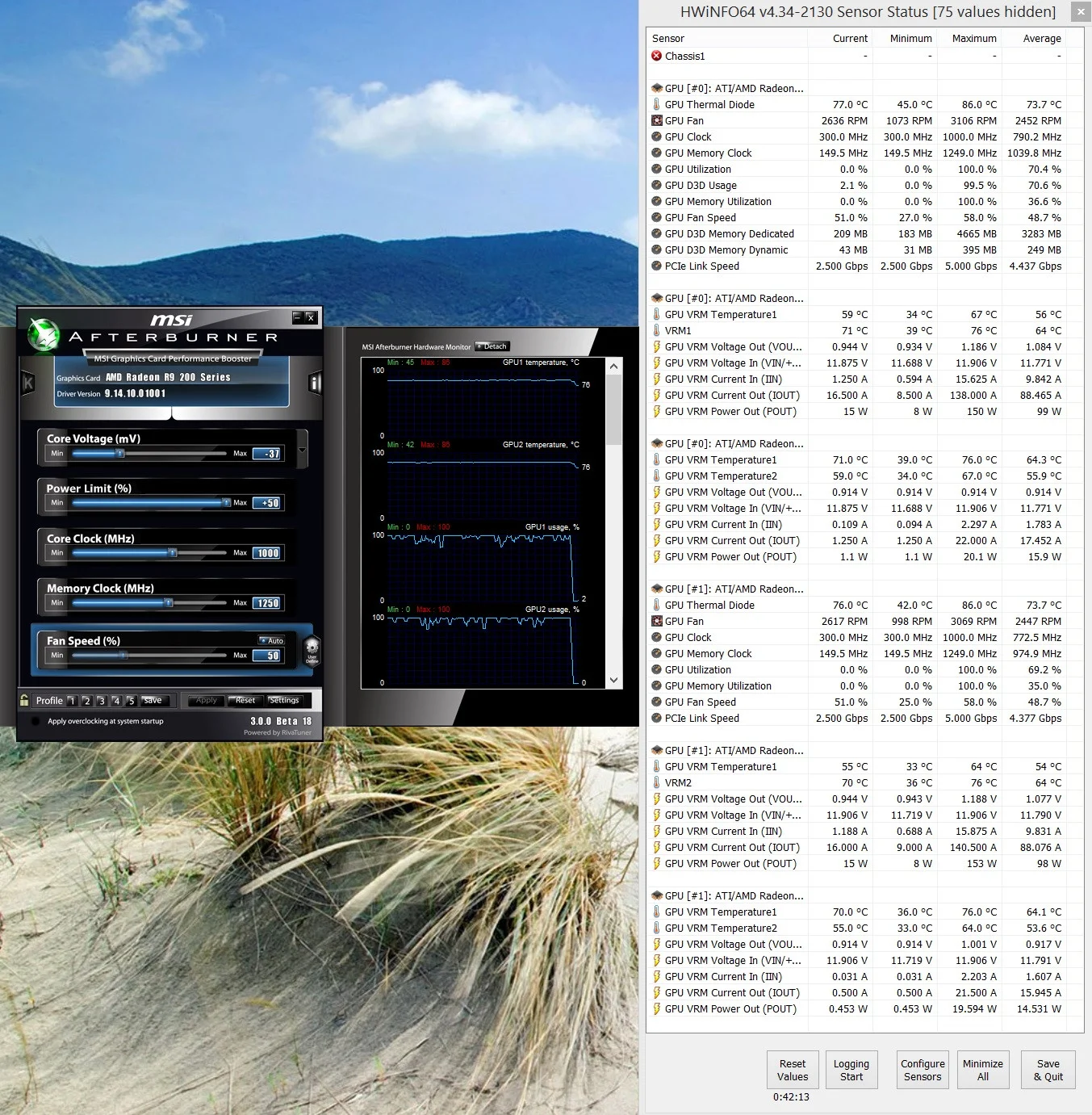The width and height of the screenshot is (1092, 1115).
Task: Click the Memory Clock slider handle
Action: coord(168,603)
